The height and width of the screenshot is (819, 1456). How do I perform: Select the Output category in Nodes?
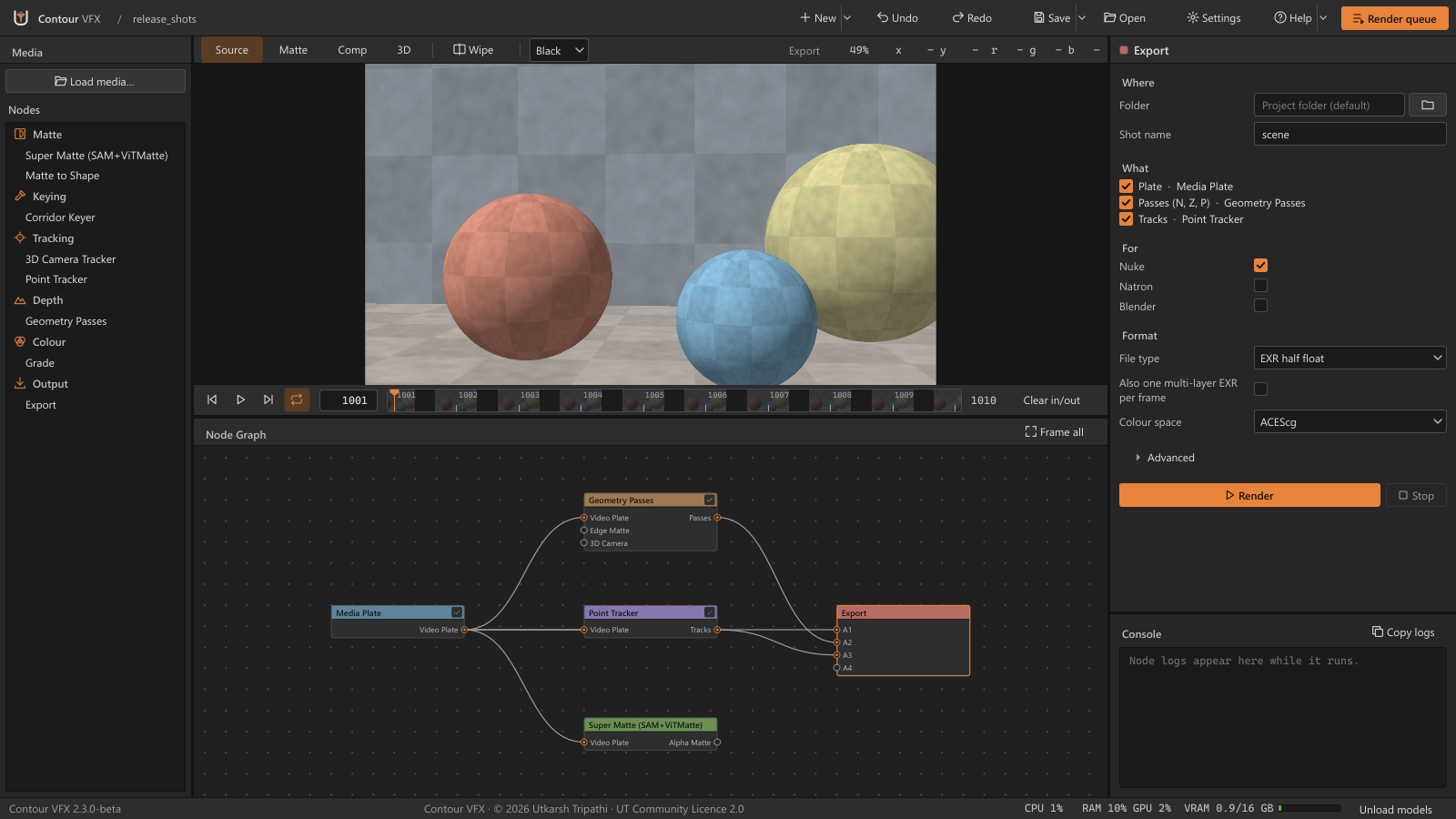(96, 384)
